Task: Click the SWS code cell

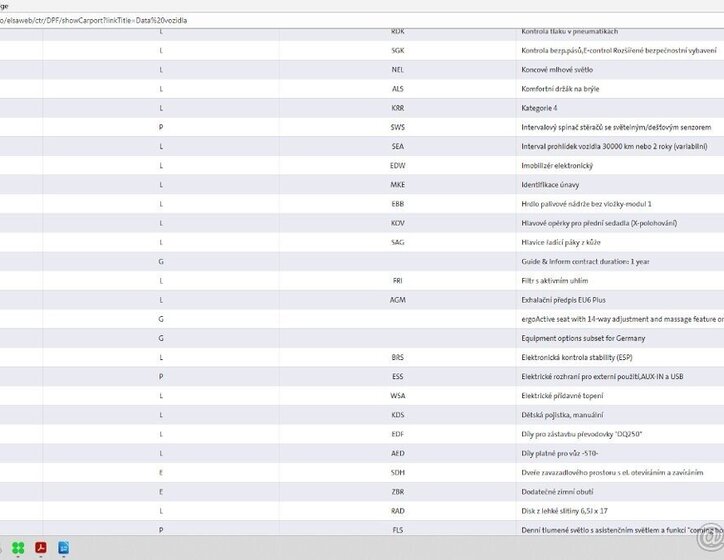Action: [398, 127]
